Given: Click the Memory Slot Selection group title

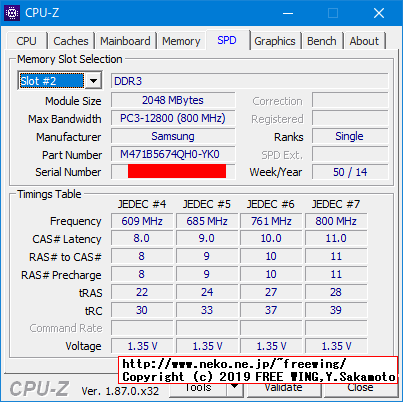Looking at the screenshot, I should [x=70, y=59].
